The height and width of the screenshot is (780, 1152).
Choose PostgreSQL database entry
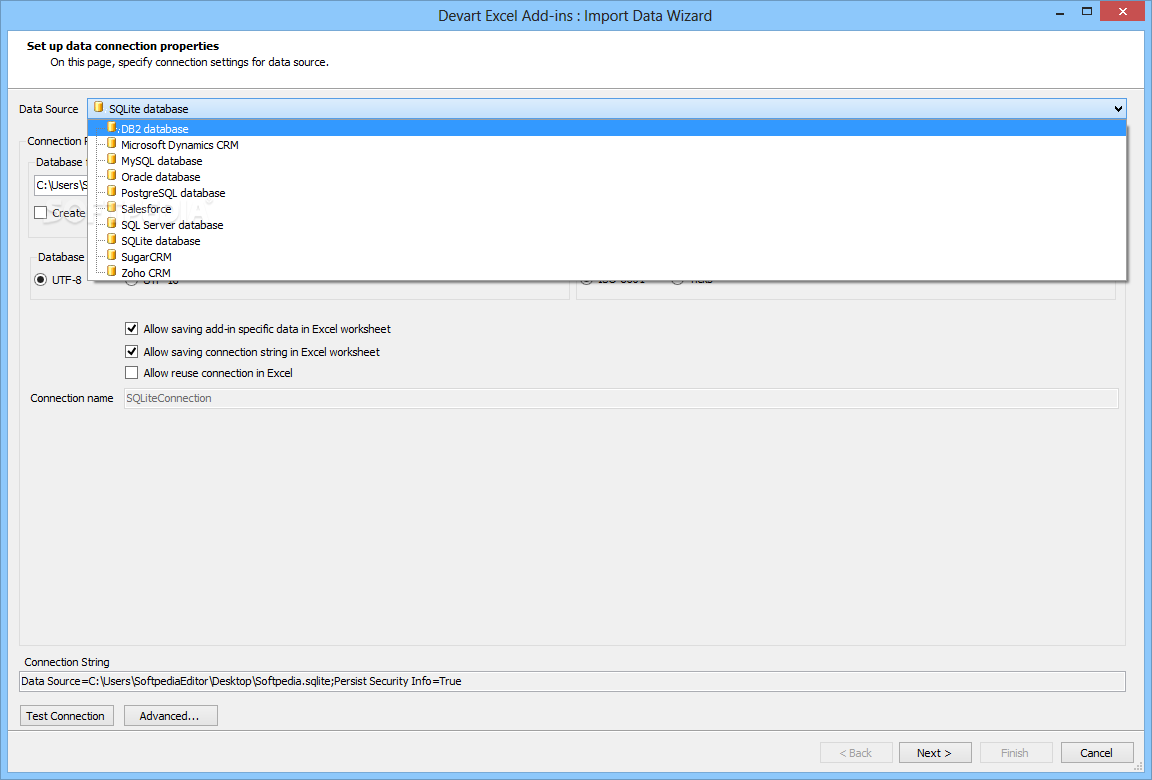(607, 193)
